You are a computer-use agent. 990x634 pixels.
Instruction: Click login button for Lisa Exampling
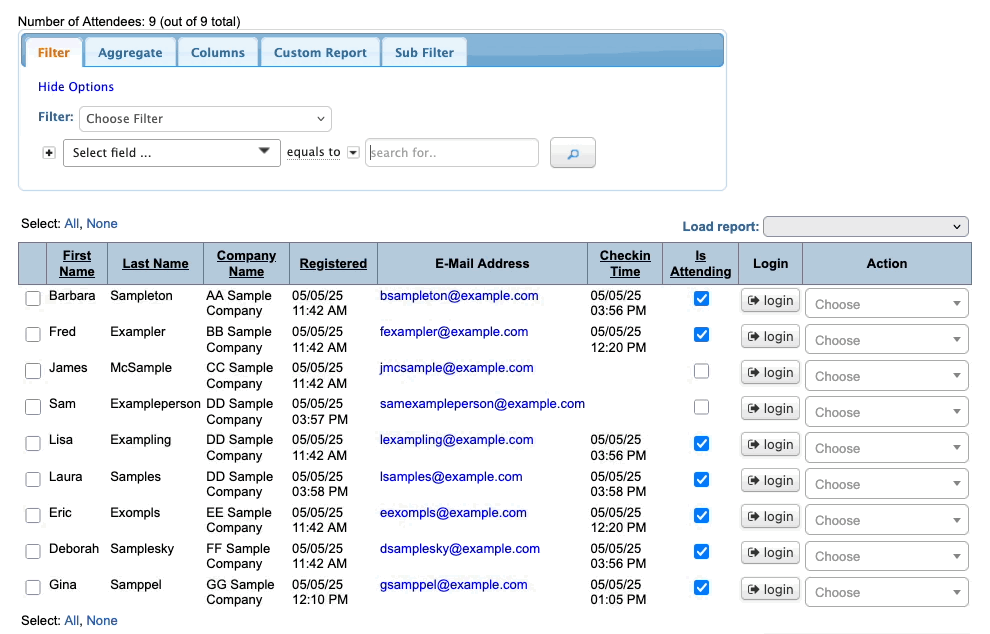769,444
